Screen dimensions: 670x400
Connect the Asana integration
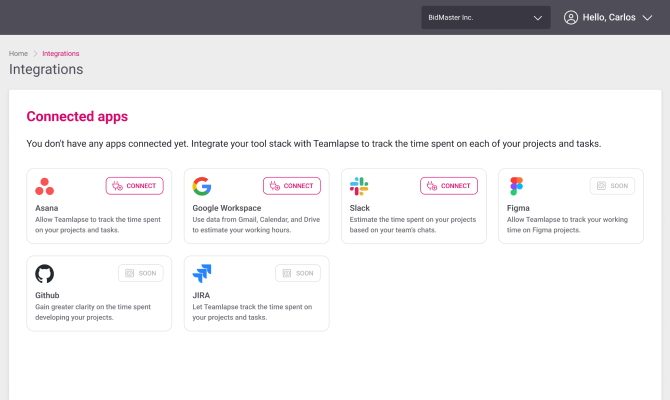point(135,186)
